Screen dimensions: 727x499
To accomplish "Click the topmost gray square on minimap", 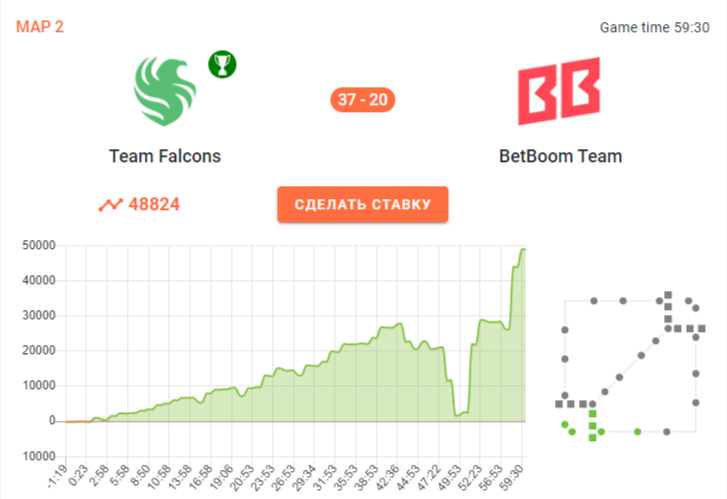I will click(668, 295).
